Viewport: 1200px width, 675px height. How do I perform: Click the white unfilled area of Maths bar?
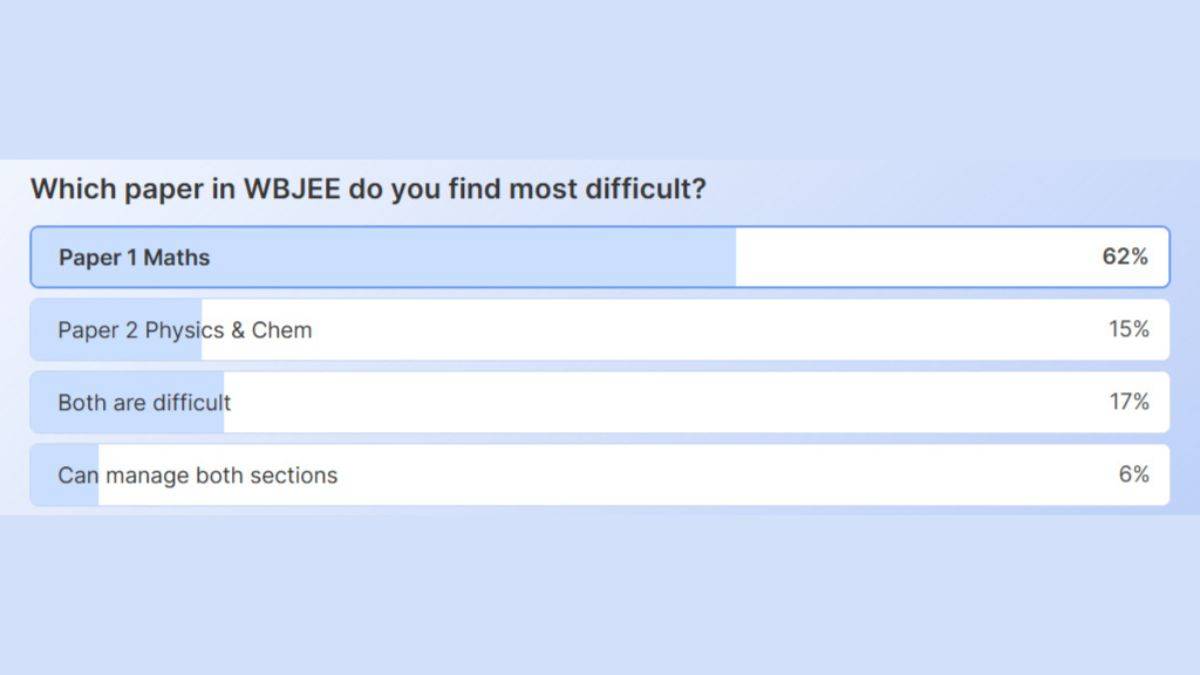pos(900,257)
